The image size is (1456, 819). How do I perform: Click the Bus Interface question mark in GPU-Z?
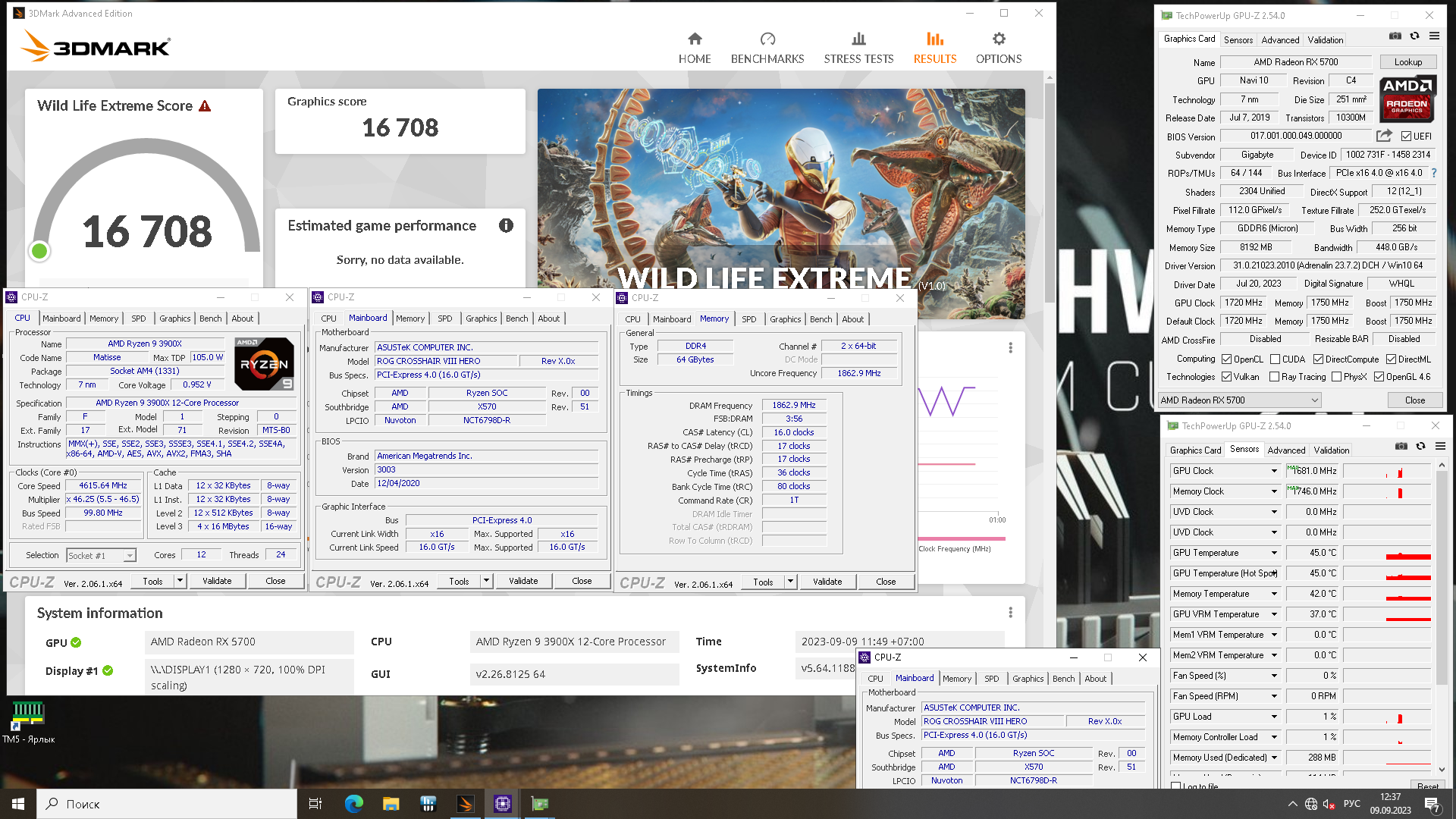(x=1434, y=173)
